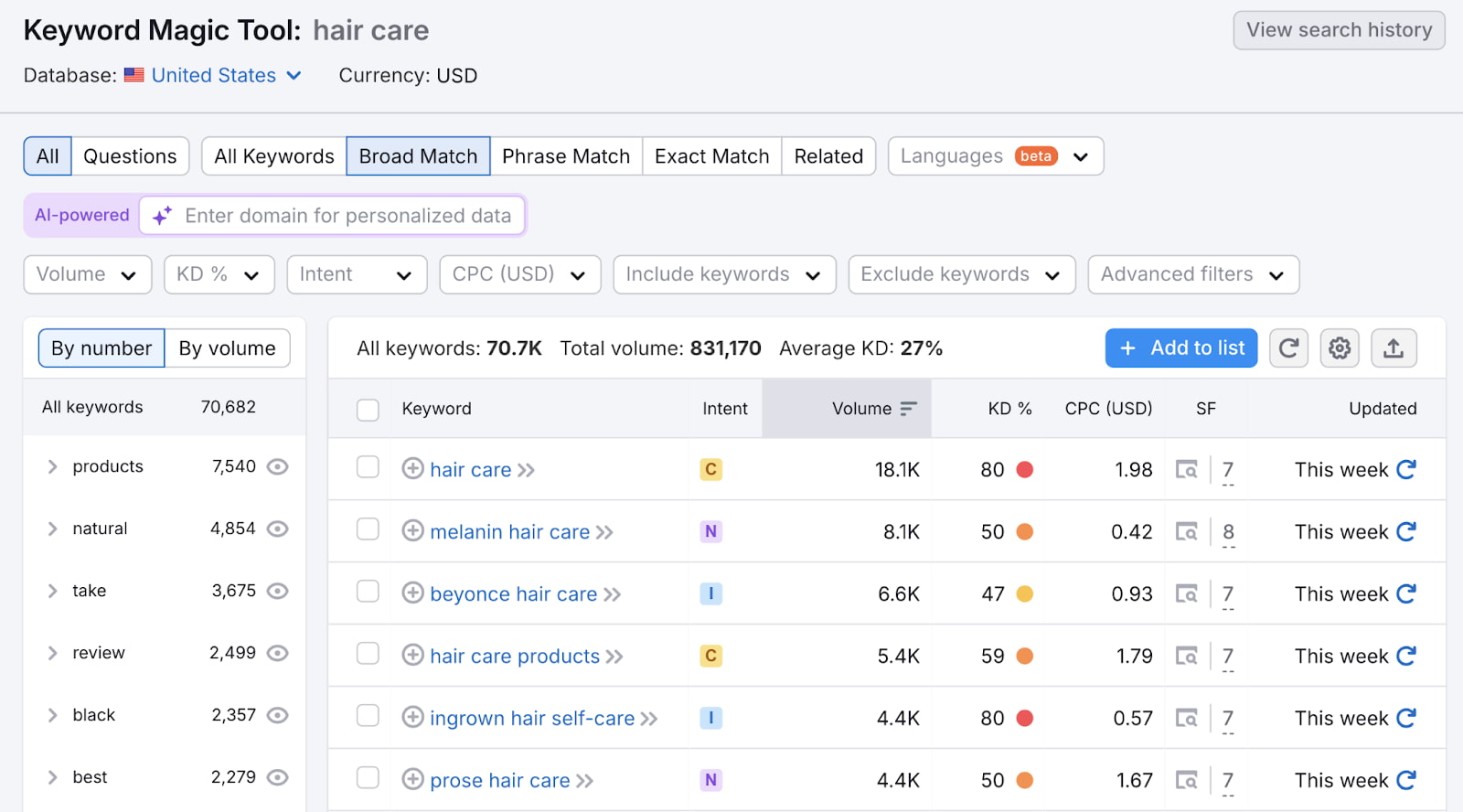Check the box for 'hair care' row
1463x812 pixels.
point(368,467)
